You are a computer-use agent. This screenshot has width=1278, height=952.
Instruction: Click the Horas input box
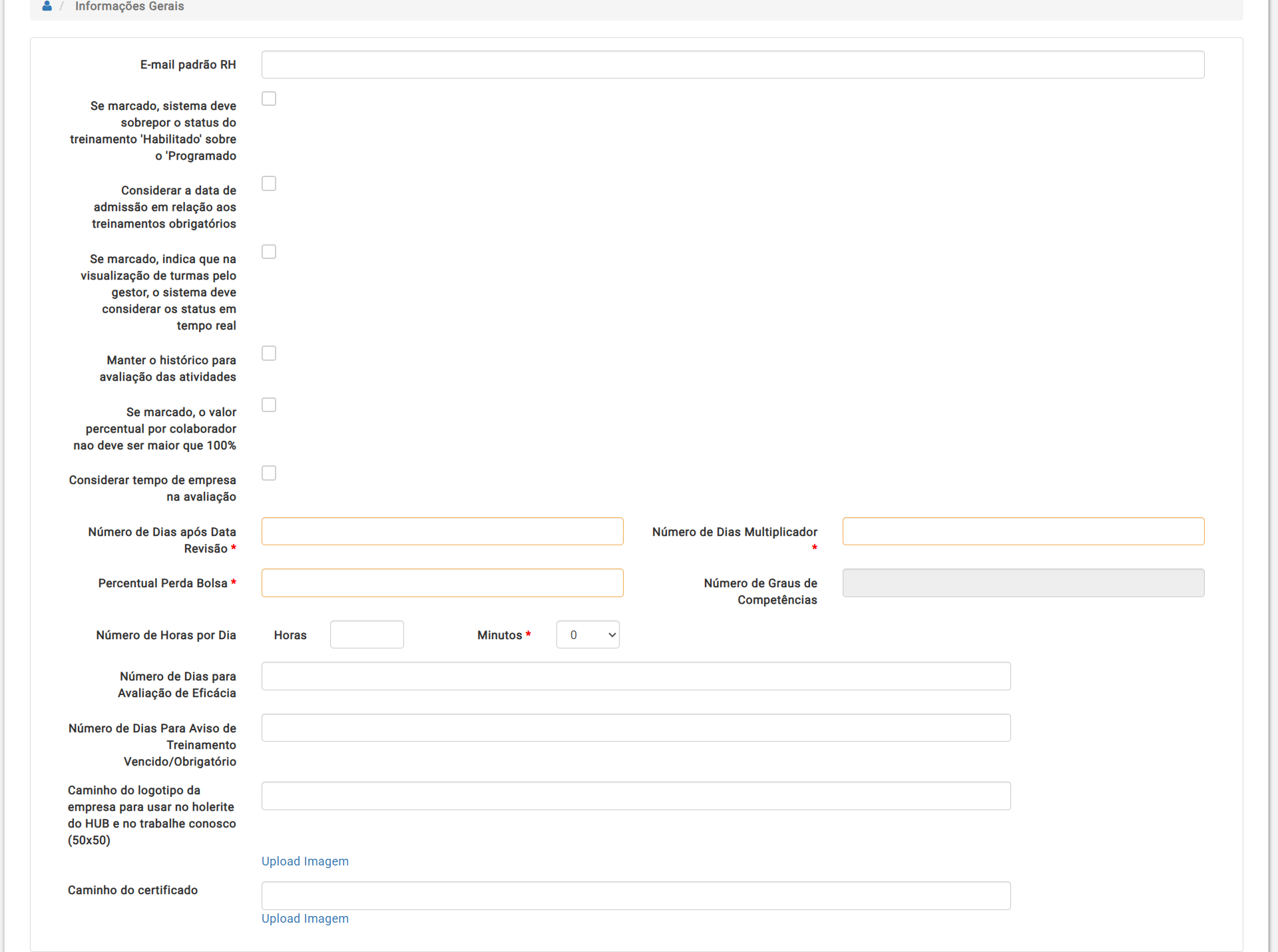(367, 634)
